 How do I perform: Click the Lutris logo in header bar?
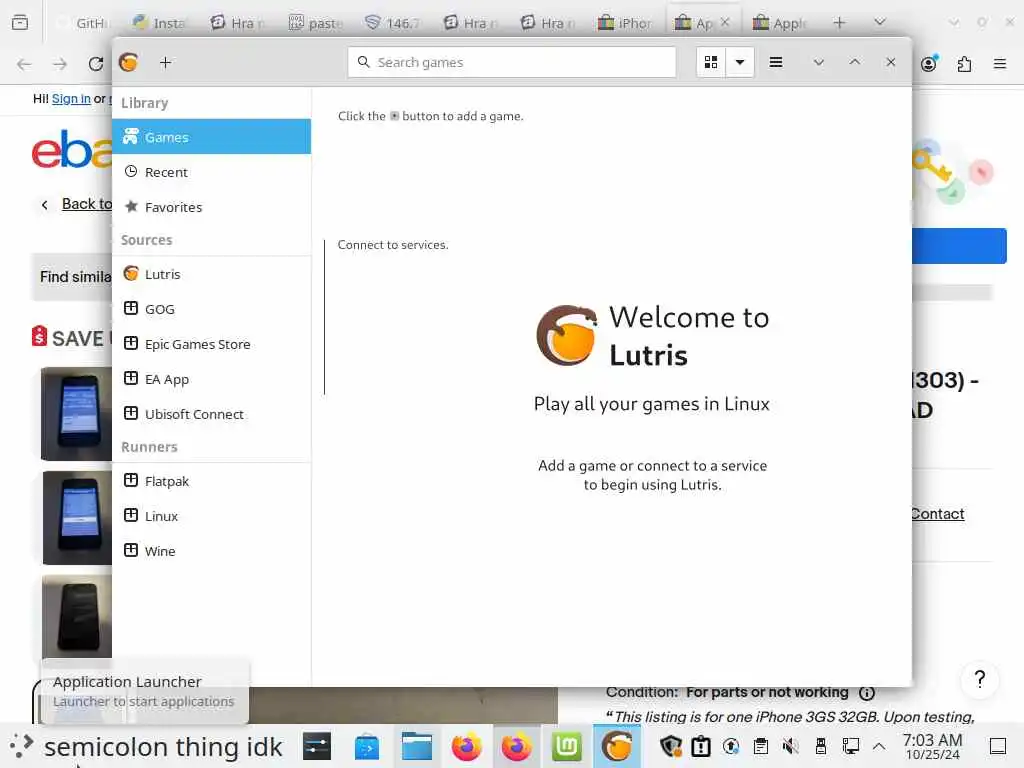click(129, 62)
